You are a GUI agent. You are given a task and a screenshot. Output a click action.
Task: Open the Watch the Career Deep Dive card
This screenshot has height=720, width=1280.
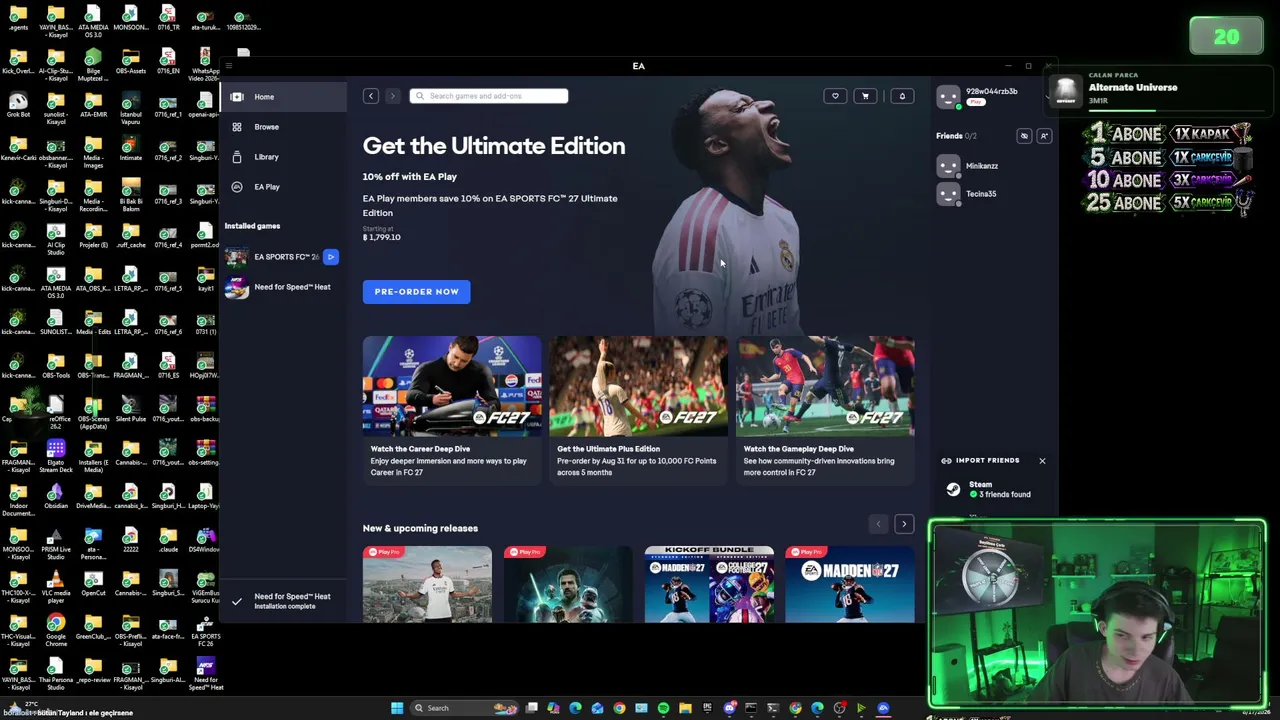[452, 410]
